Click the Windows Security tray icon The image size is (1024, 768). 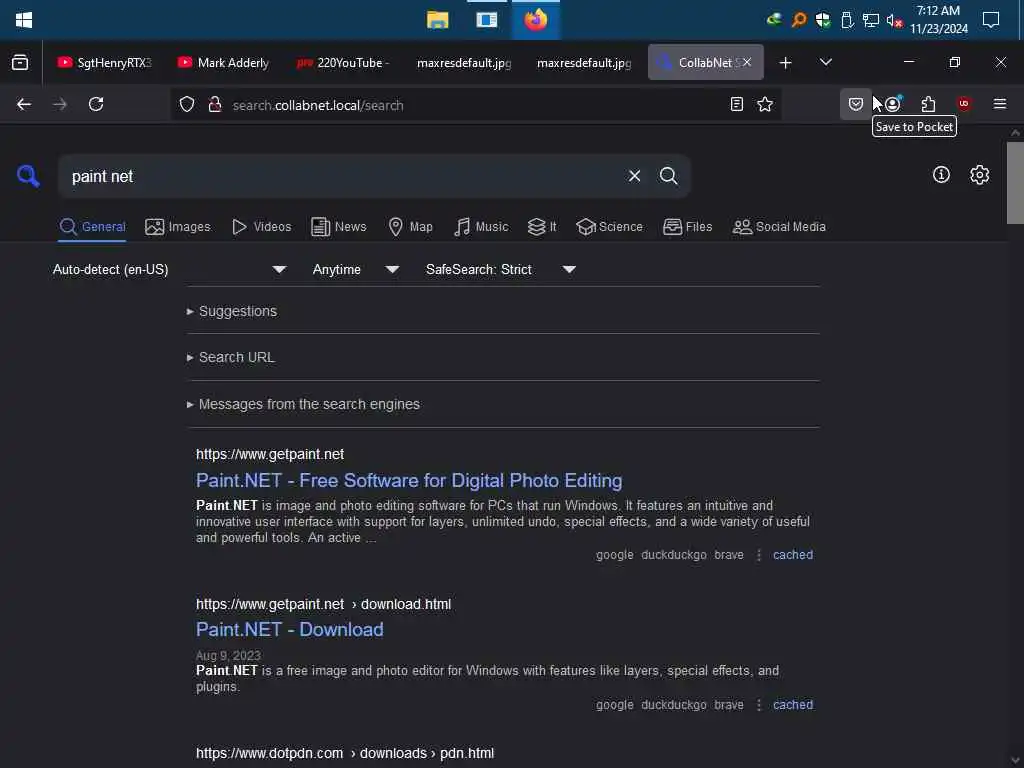[823, 20]
